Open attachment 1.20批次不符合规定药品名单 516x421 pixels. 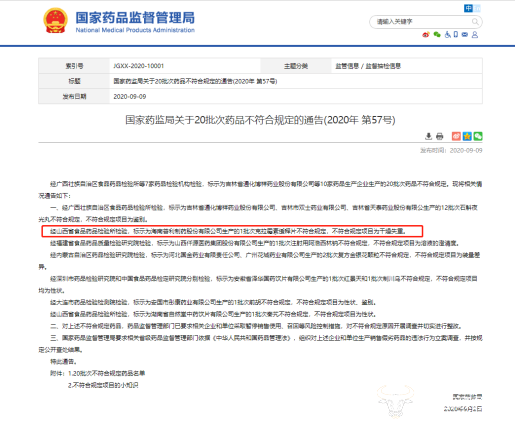(107, 373)
